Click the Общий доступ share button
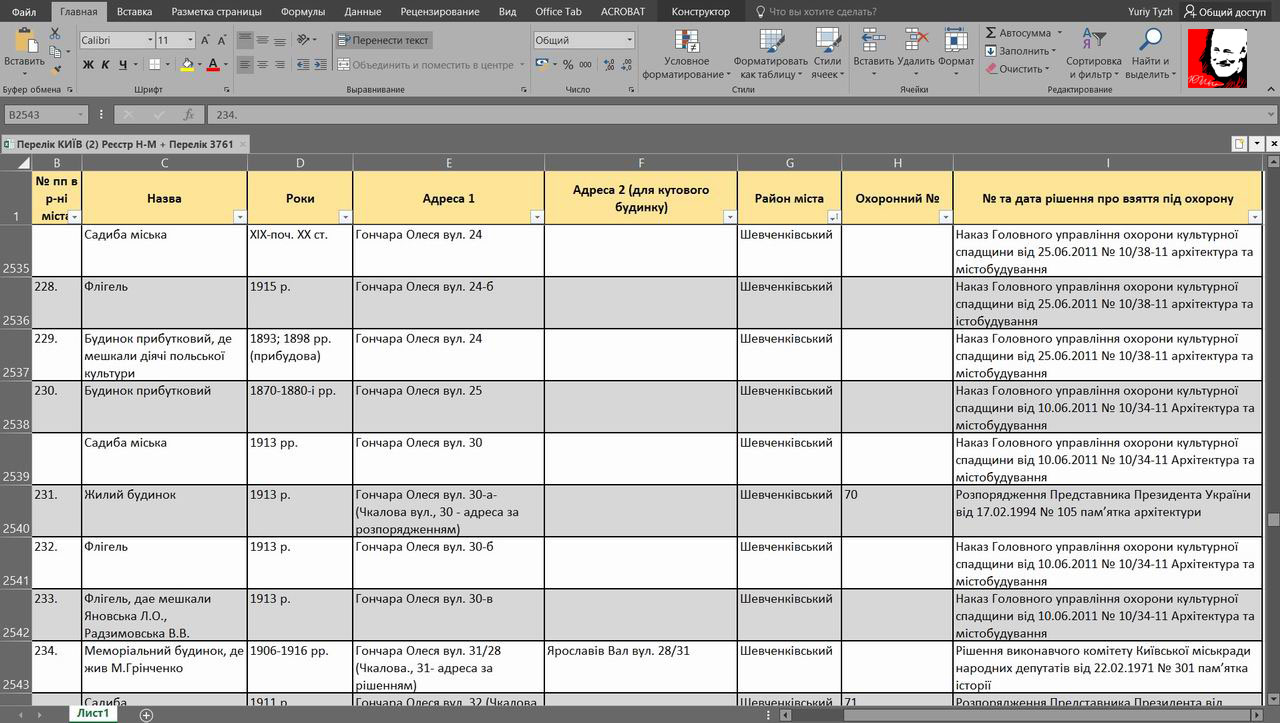 click(1224, 12)
